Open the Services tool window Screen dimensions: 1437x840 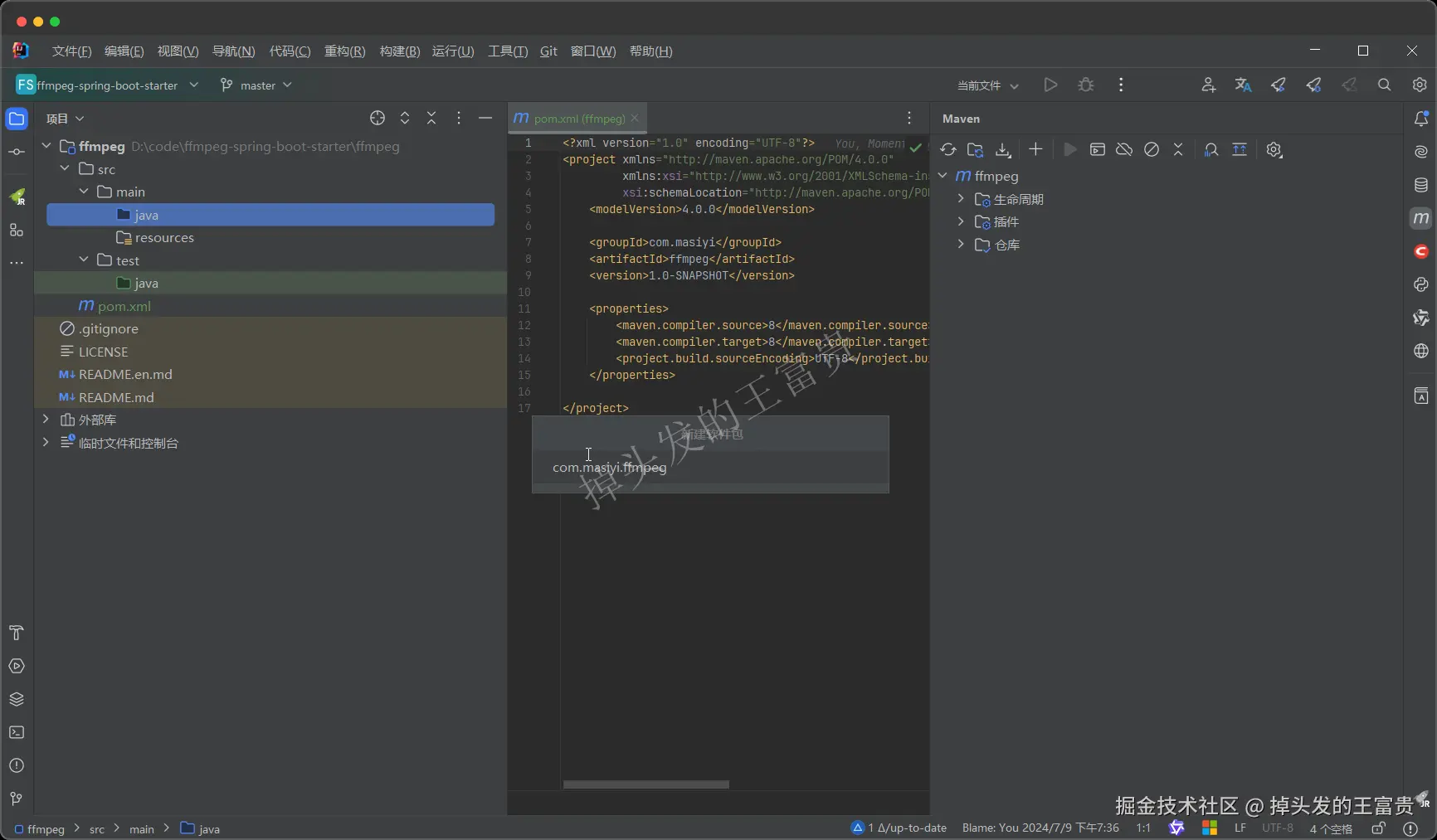(17, 666)
